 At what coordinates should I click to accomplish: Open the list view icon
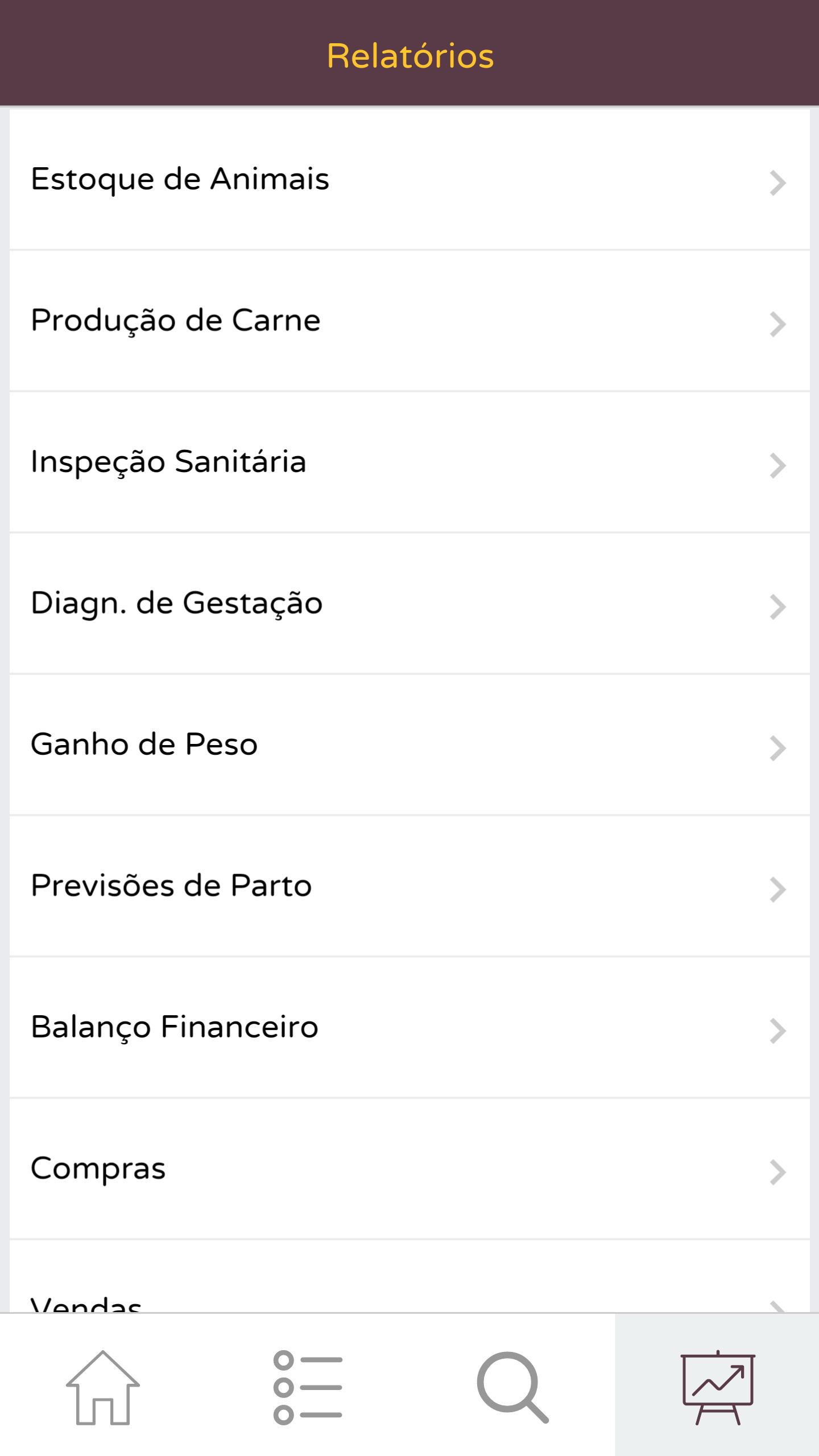point(308,1387)
